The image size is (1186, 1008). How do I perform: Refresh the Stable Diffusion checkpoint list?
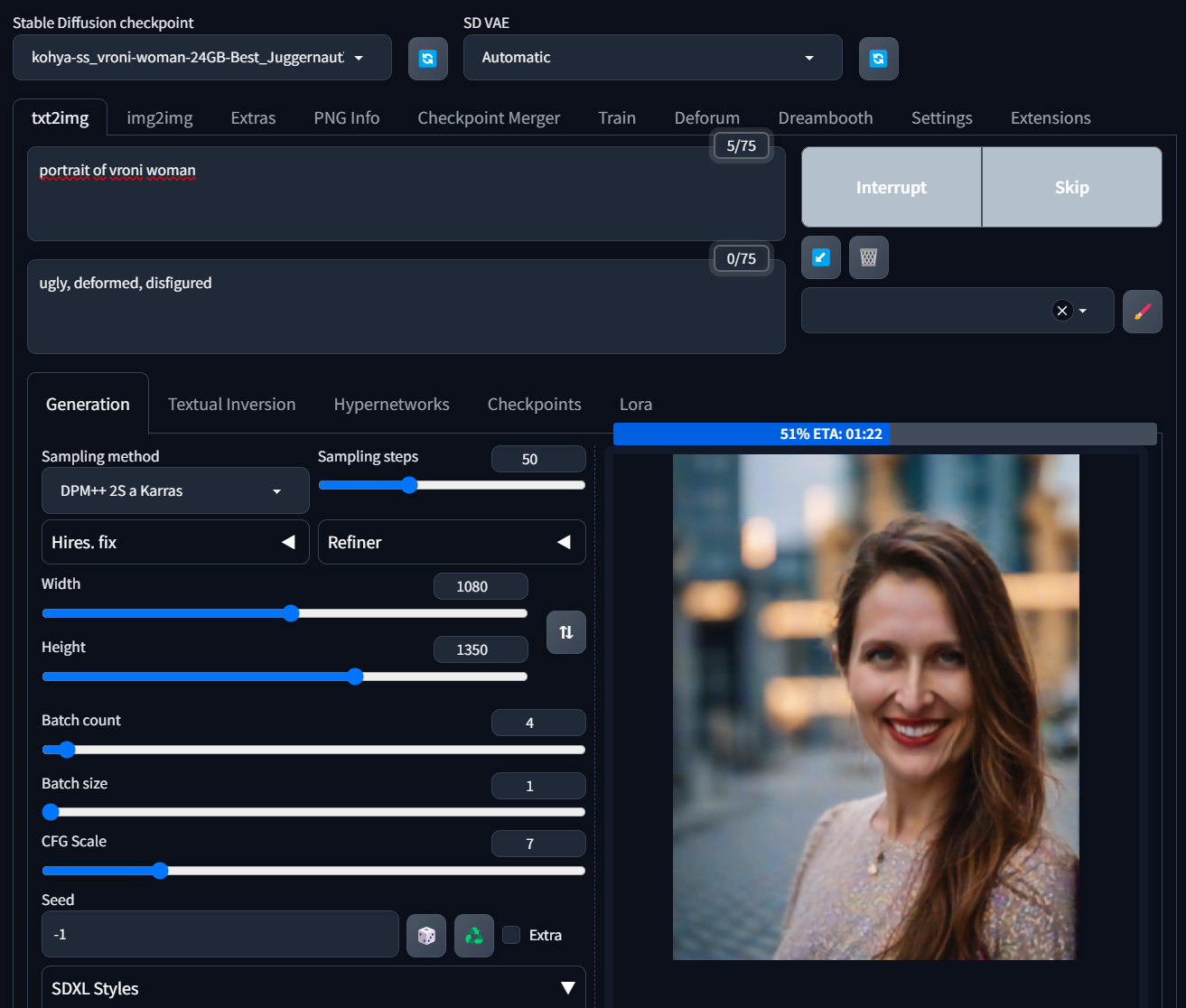point(427,59)
